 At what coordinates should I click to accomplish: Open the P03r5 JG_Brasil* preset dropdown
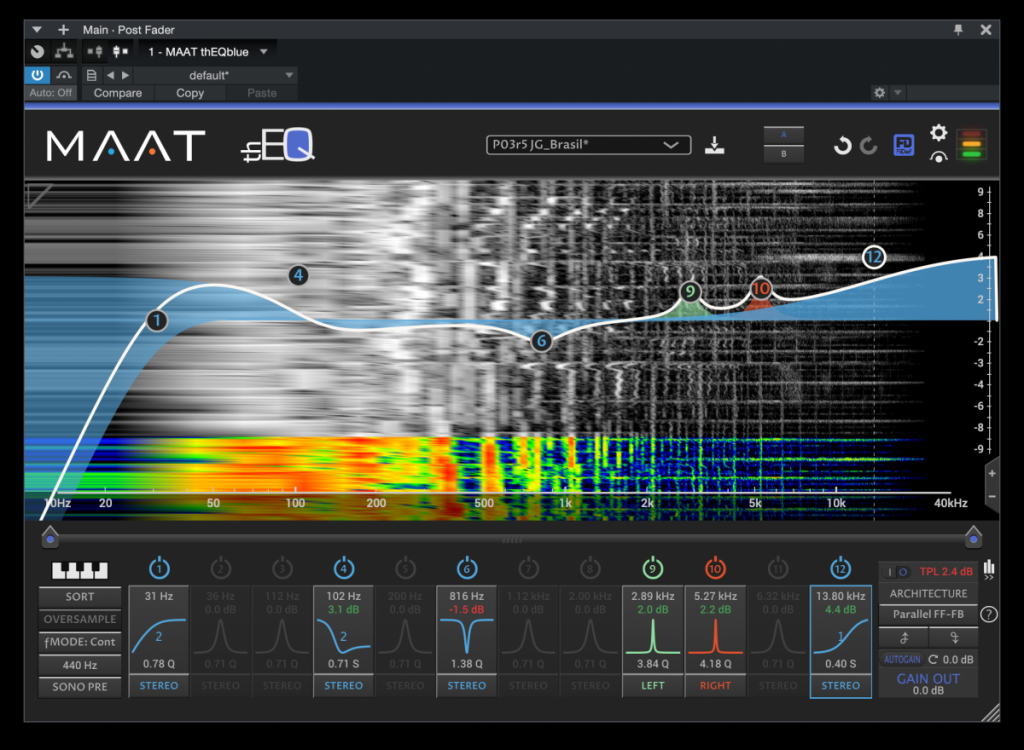(588, 144)
